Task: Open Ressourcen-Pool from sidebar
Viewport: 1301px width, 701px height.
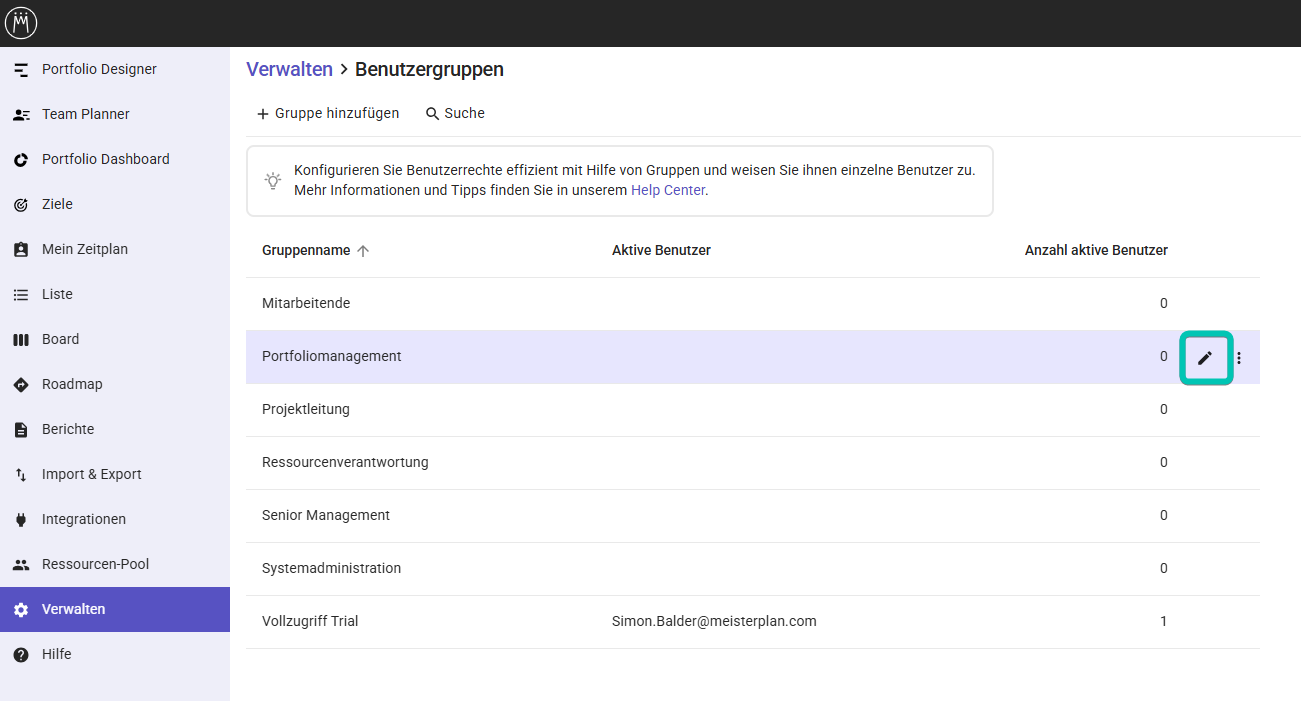Action: point(94,565)
